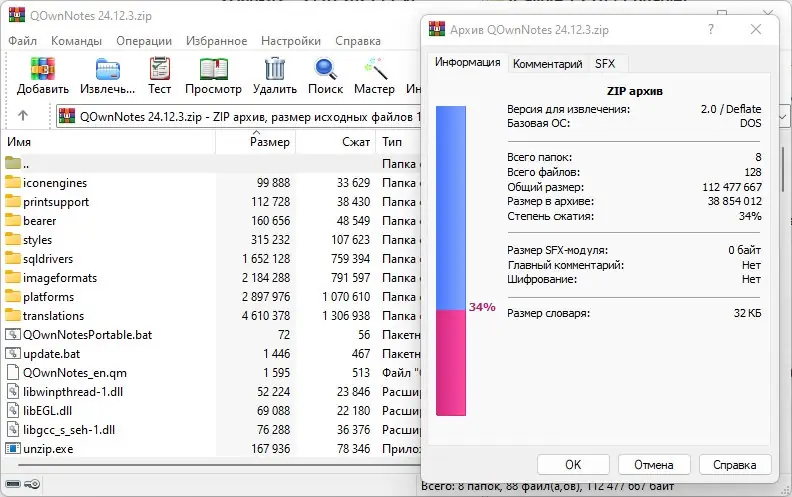The image size is (792, 497).
Task: Open the Справка menu in menu bar
Action: click(x=358, y=41)
